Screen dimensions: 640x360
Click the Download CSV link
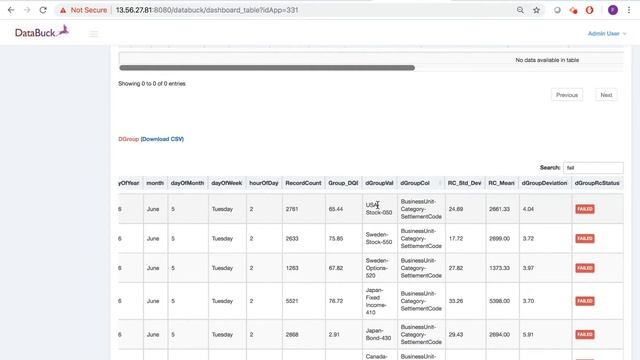point(162,139)
